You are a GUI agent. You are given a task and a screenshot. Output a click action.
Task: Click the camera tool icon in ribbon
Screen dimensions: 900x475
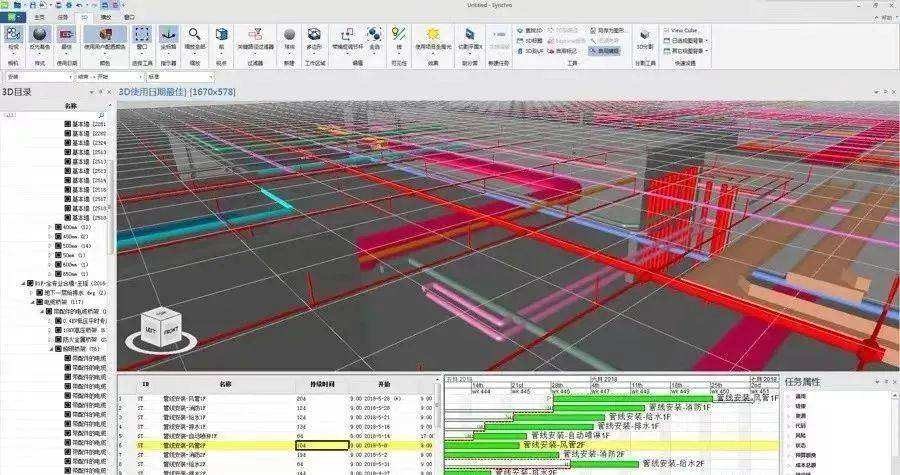(13, 35)
